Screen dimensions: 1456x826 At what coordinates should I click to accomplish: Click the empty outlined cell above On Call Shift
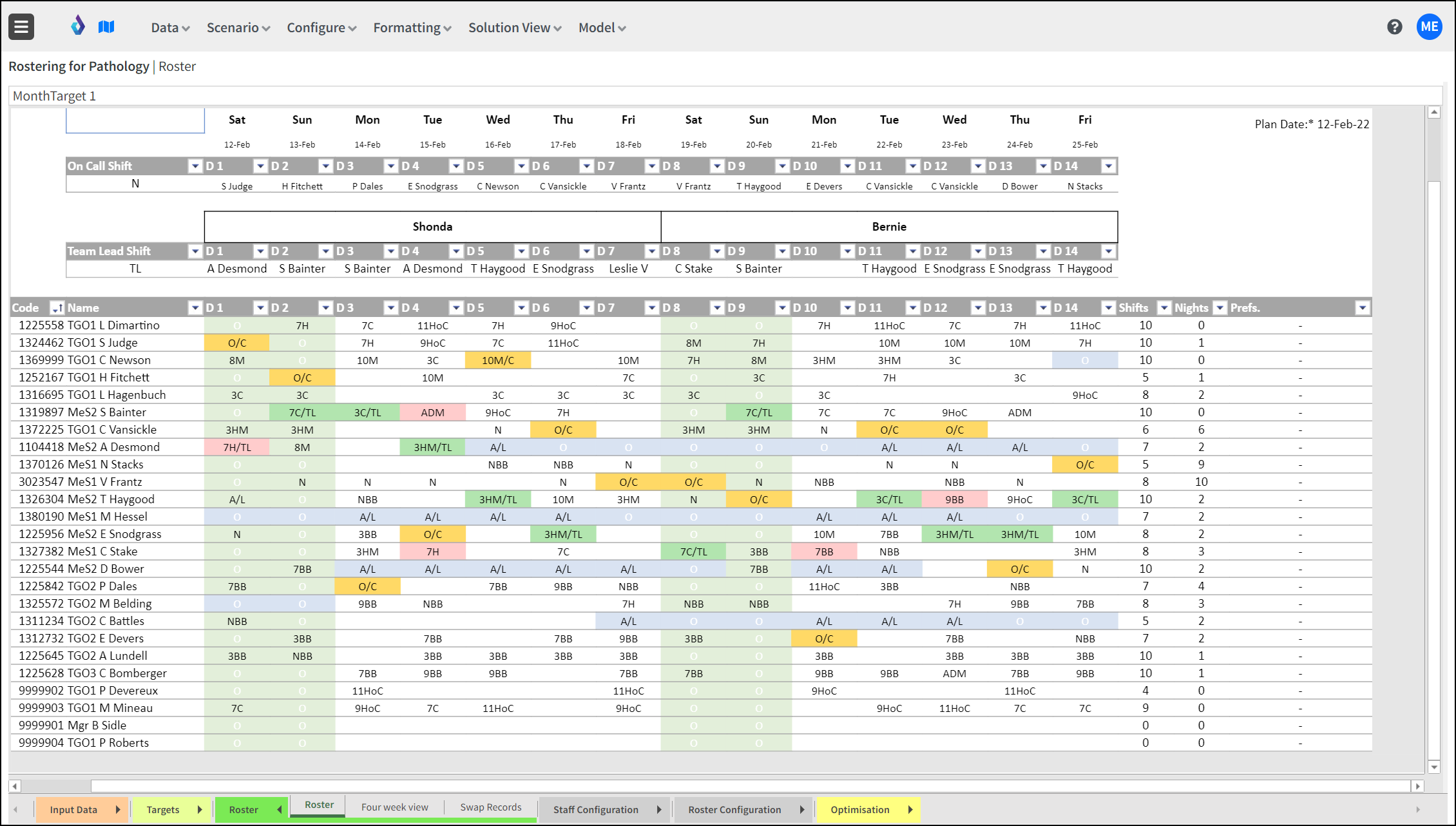coord(135,120)
